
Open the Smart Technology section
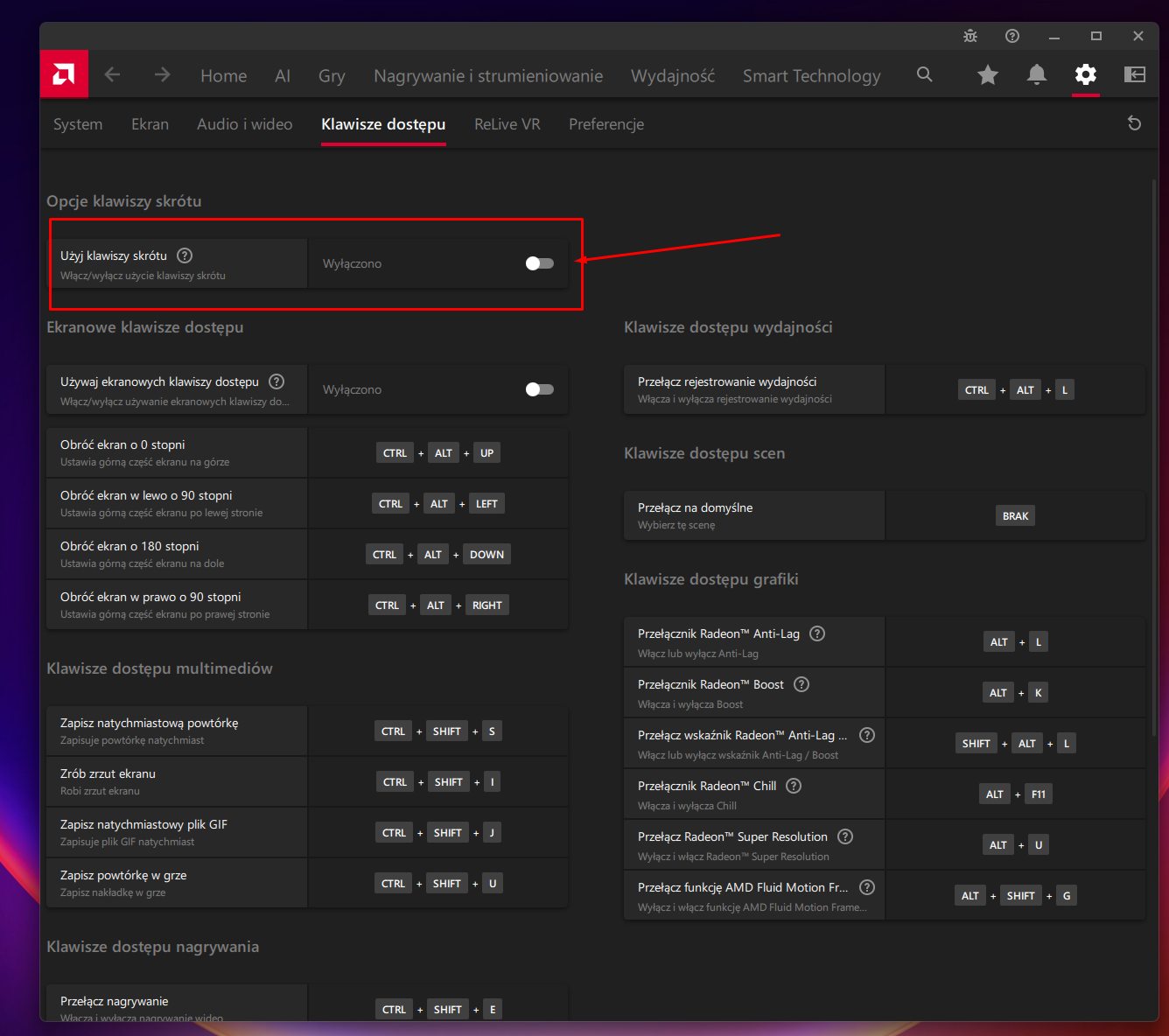[812, 76]
